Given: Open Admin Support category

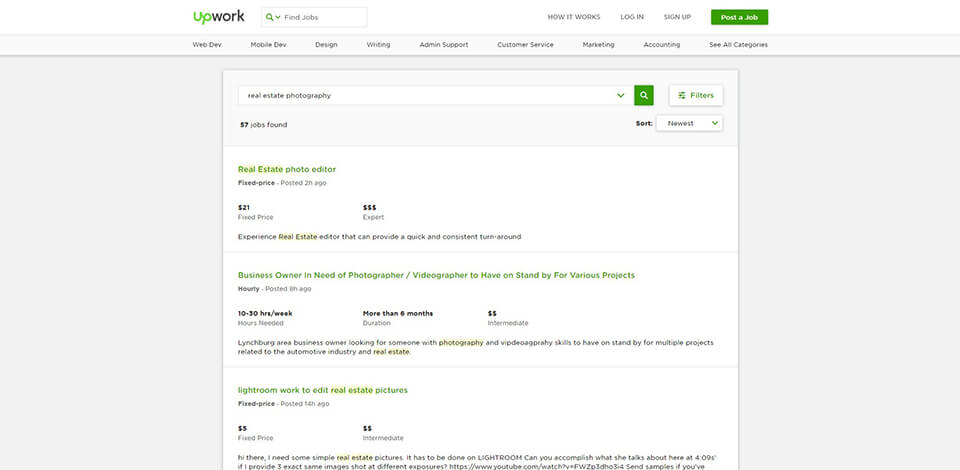Looking at the screenshot, I should coord(444,45).
